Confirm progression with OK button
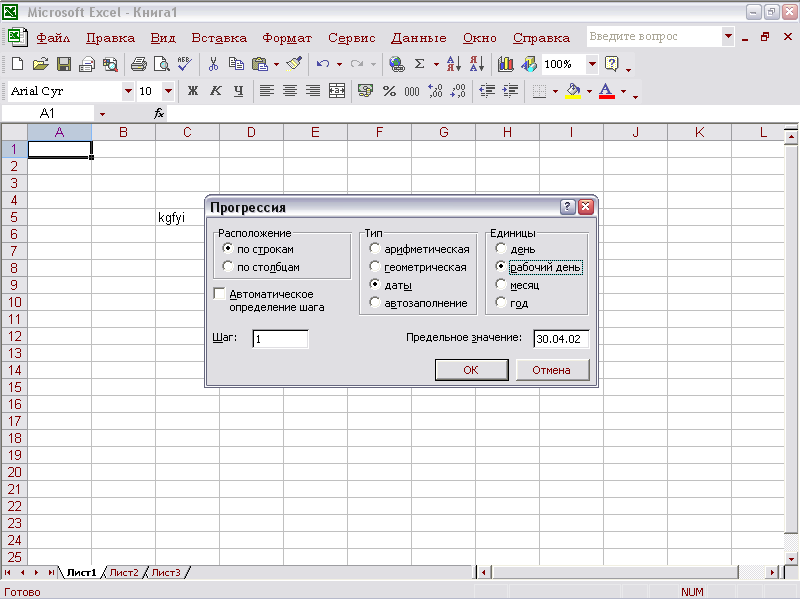Image resolution: width=800 pixels, height=600 pixels. 471,370
